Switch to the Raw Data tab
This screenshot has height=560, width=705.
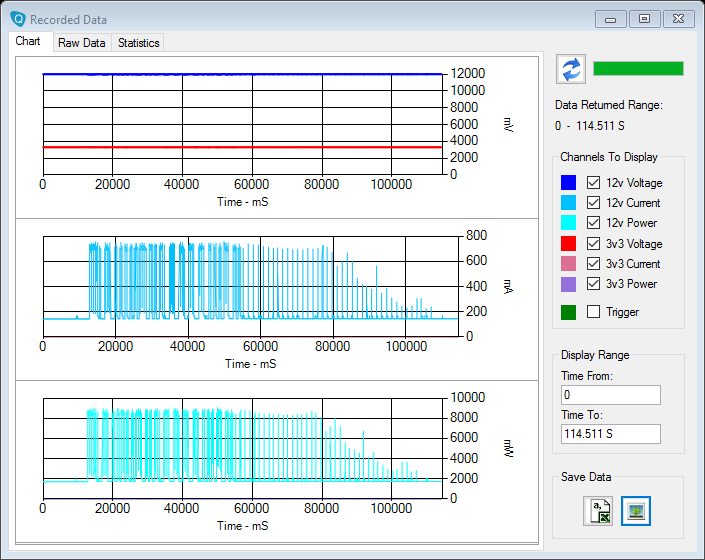tap(81, 43)
